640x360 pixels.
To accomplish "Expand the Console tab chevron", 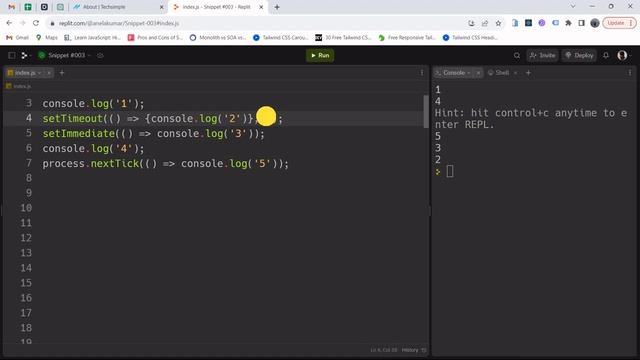I will [x=469, y=73].
